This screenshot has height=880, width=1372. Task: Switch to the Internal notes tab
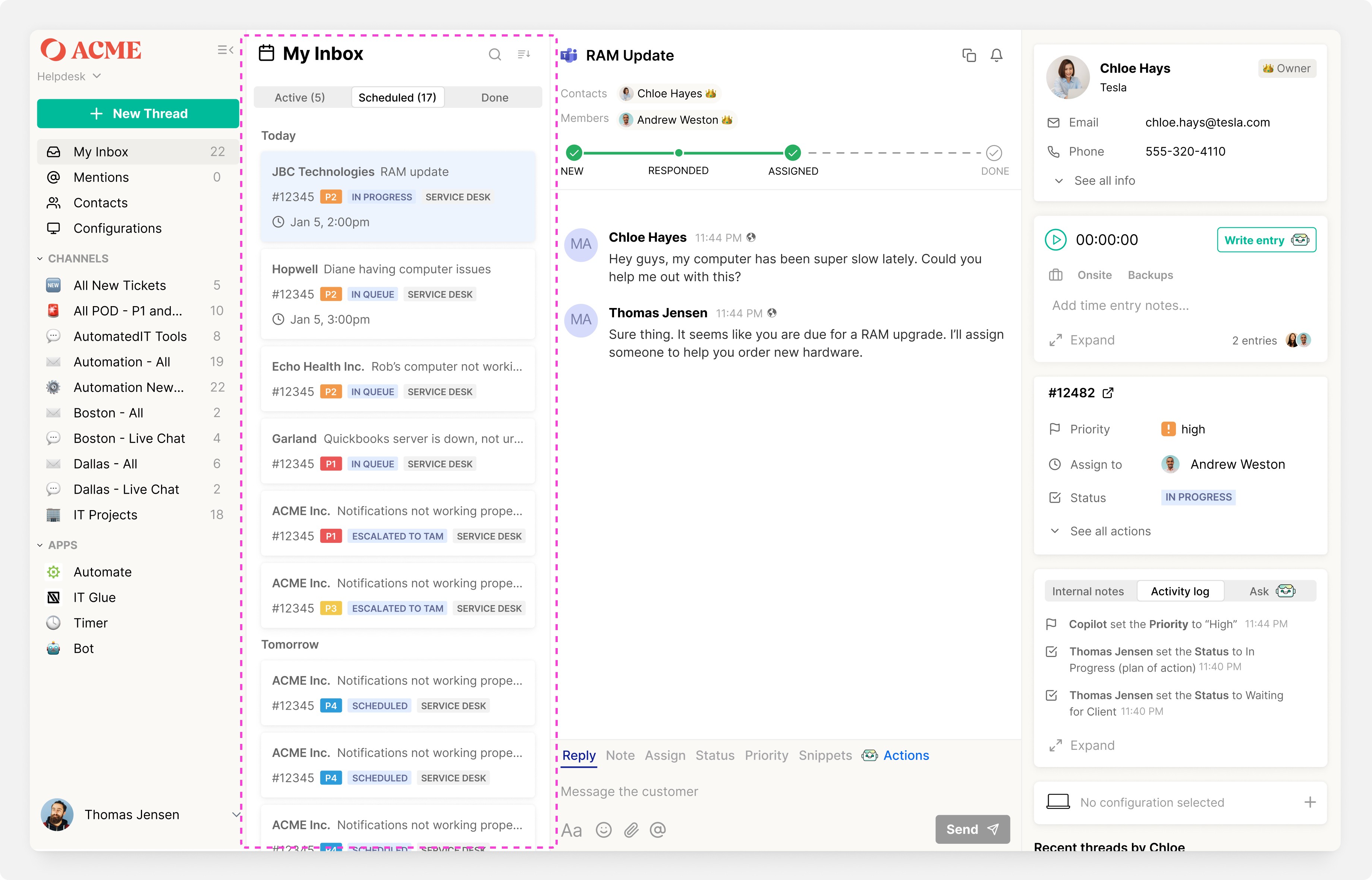[x=1088, y=591]
